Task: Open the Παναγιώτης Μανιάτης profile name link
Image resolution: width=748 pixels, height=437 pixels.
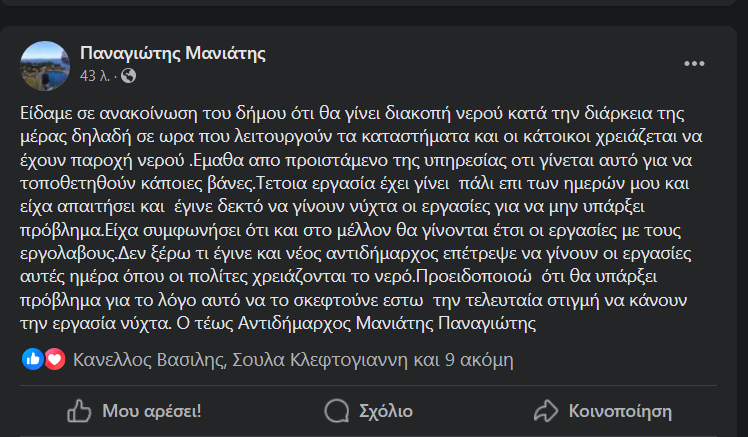Action: tap(172, 54)
